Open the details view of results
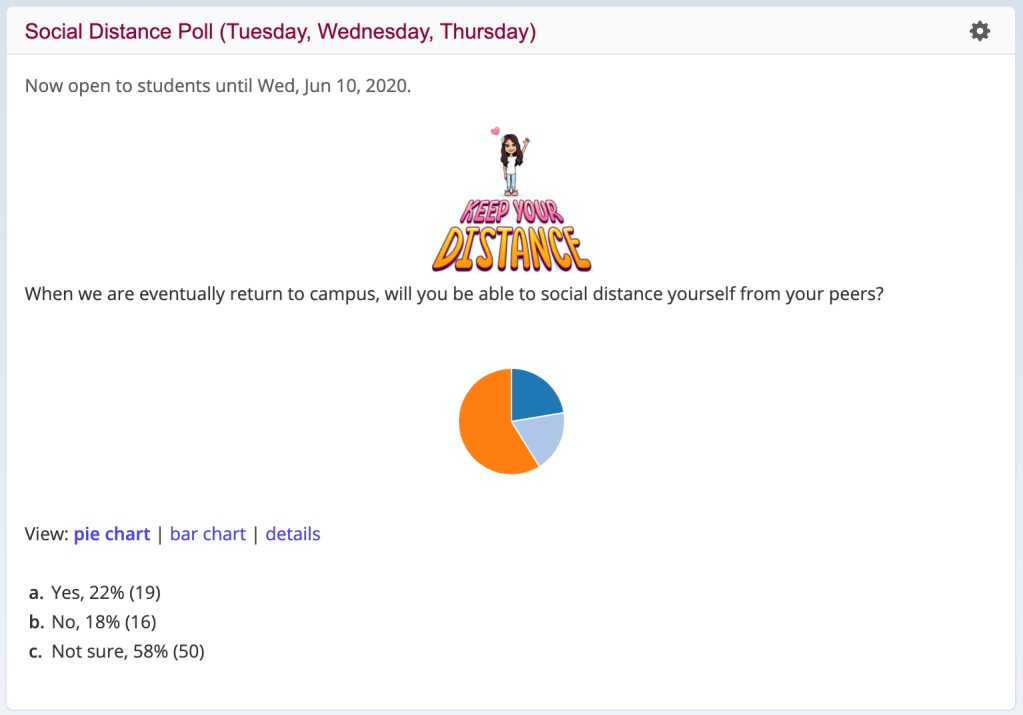This screenshot has width=1023, height=715. [x=293, y=534]
